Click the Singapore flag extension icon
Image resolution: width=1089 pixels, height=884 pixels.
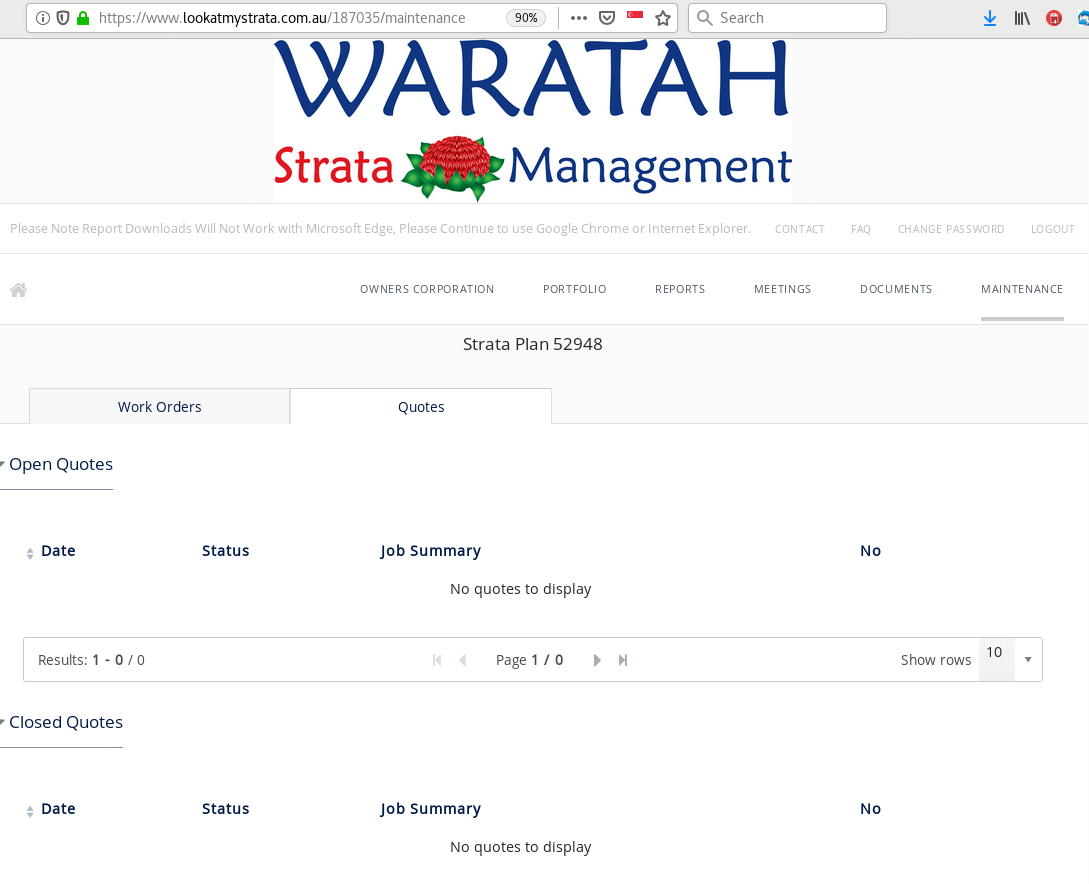point(635,15)
